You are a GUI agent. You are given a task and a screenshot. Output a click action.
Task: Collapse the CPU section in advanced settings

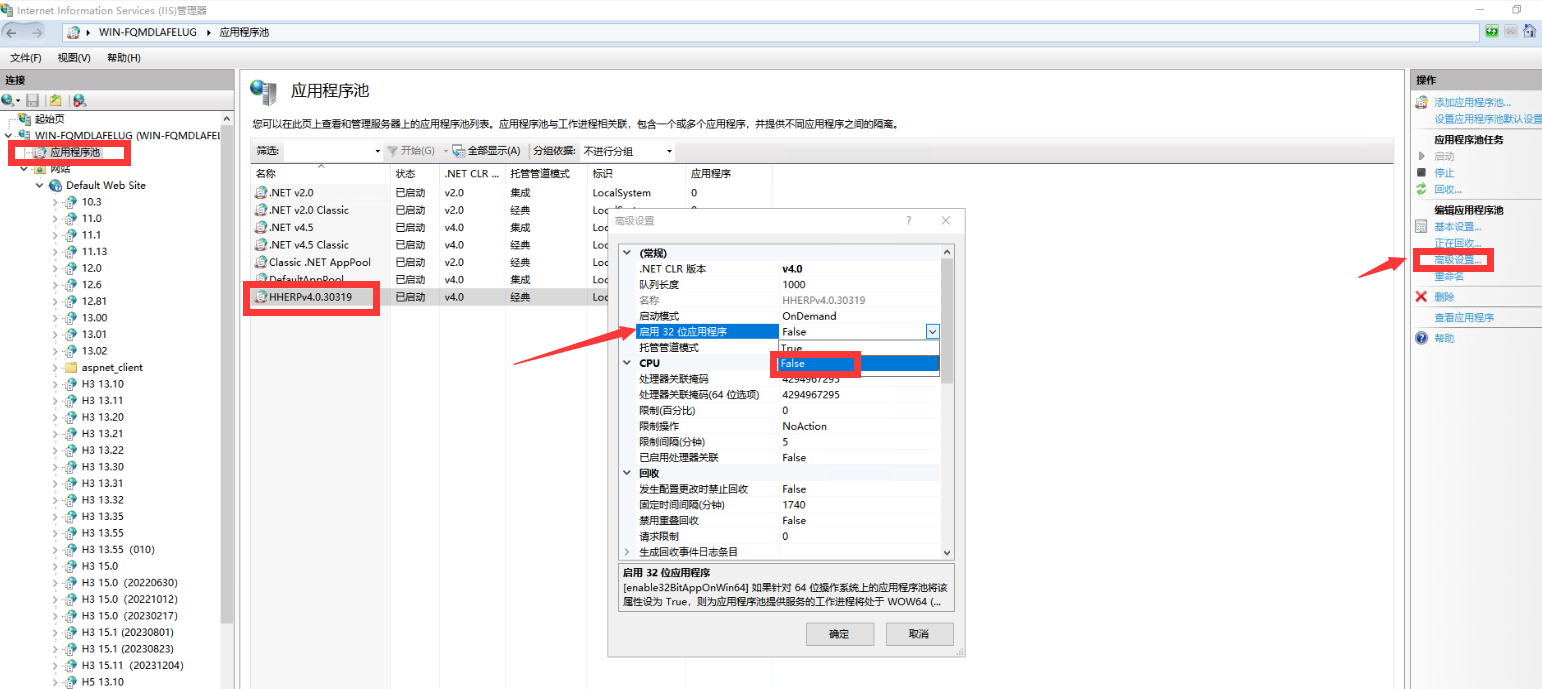pyautogui.click(x=627, y=363)
